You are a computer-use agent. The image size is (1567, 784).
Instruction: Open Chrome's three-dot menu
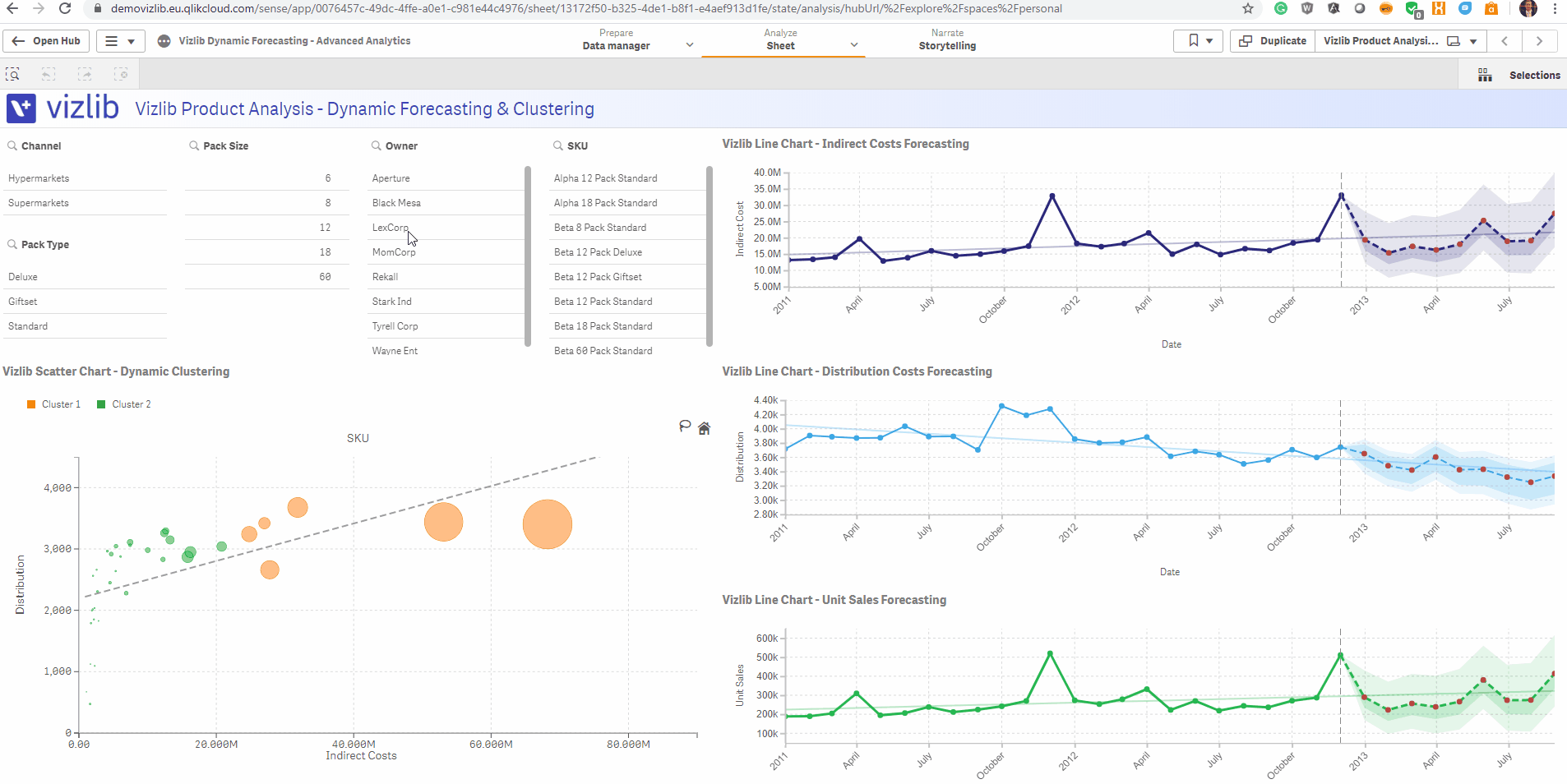(1555, 8)
